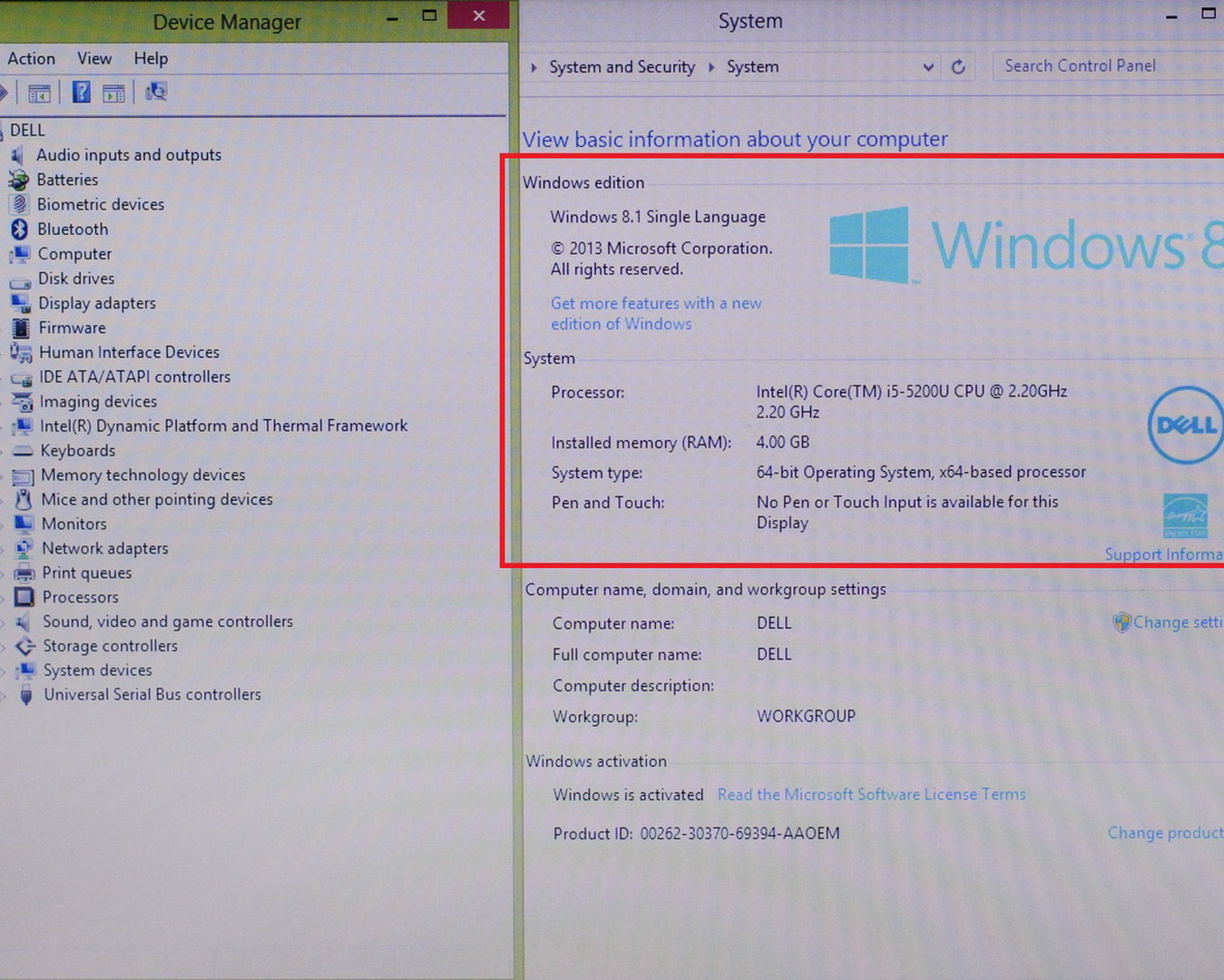Click the System breadcrumb segment
1224x980 pixels.
(x=752, y=67)
